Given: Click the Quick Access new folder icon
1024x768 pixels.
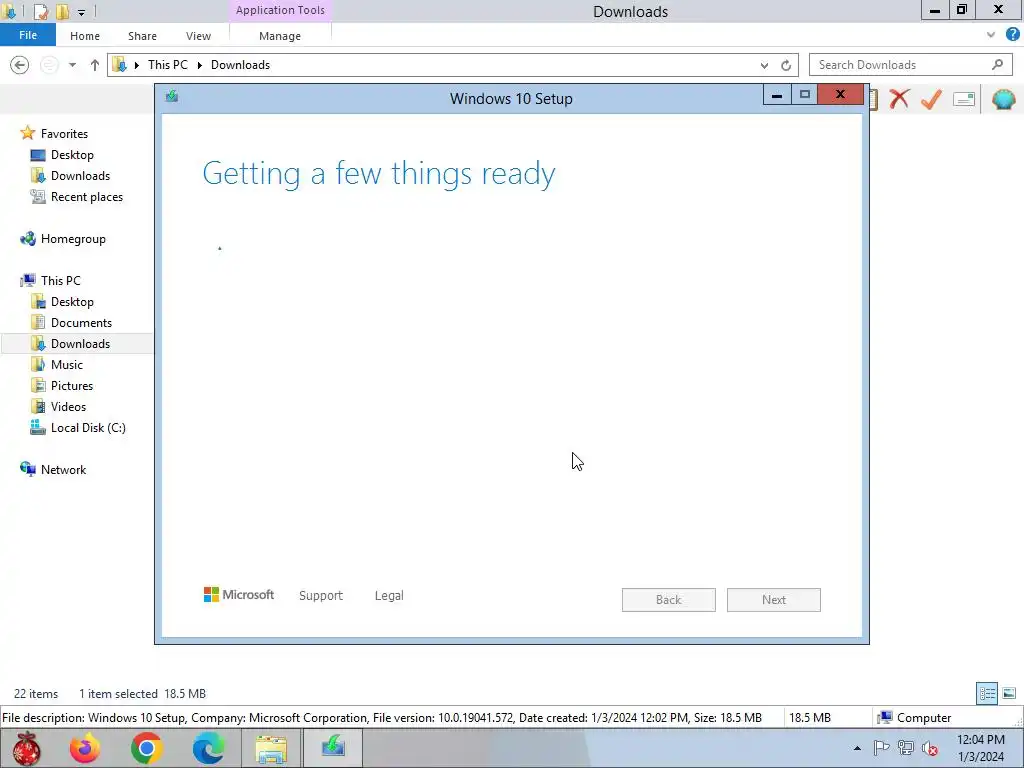Looking at the screenshot, I should pos(62,11).
